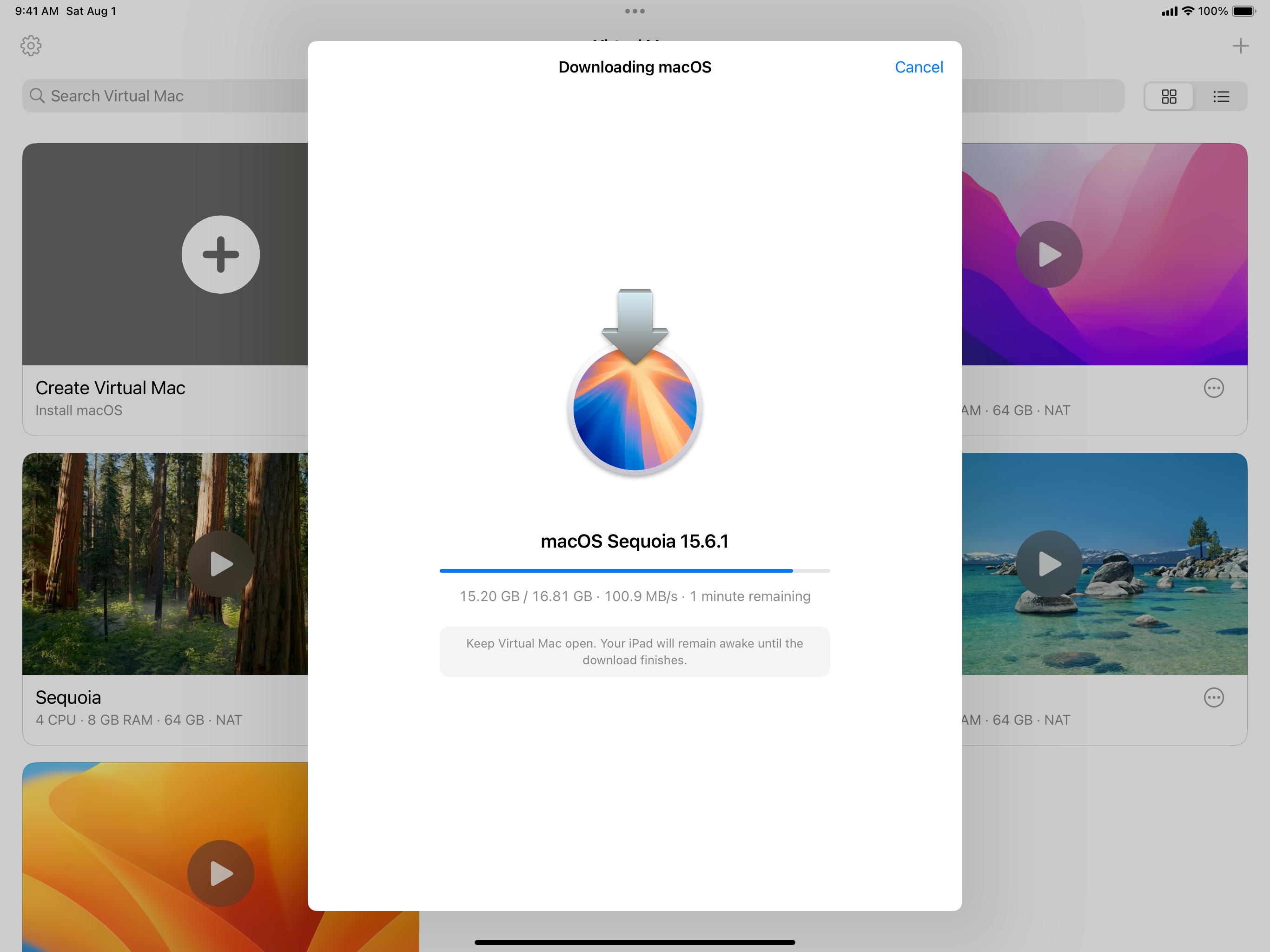Click '4 CPU · 8 GB RAM · 64 GB · NAT' specs
The width and height of the screenshot is (1270, 952).
(x=139, y=720)
